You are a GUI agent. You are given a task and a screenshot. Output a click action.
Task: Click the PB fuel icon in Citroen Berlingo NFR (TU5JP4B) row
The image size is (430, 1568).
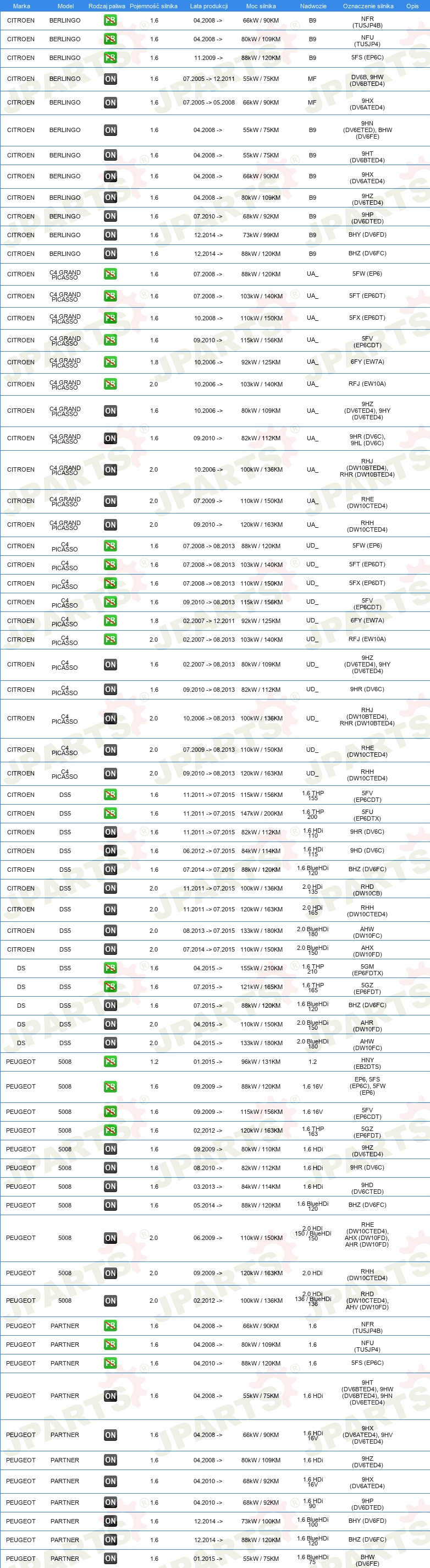coord(110,20)
